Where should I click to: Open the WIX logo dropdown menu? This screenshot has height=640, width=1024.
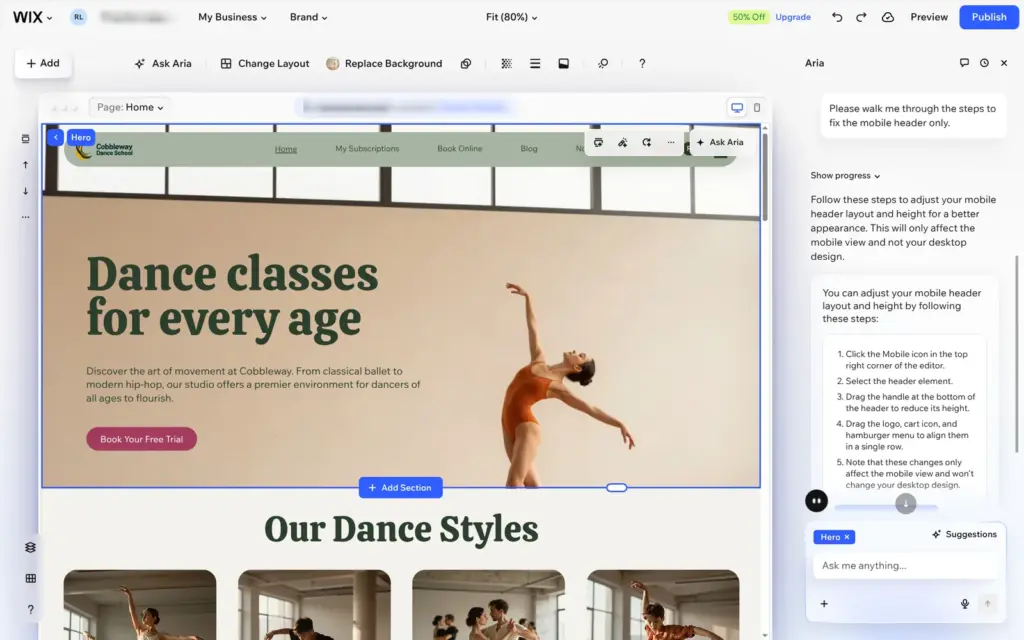32,18
